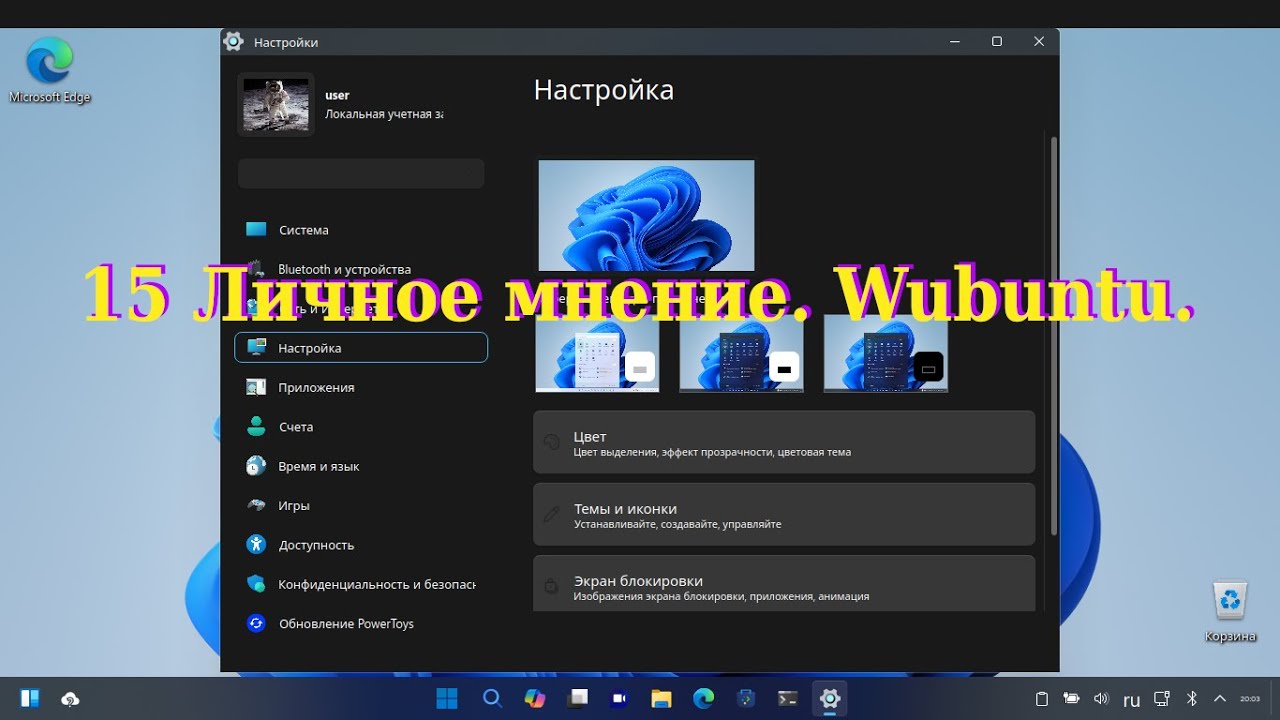The width and height of the screenshot is (1280, 720).
Task: Click the user account name
Action: (337, 95)
